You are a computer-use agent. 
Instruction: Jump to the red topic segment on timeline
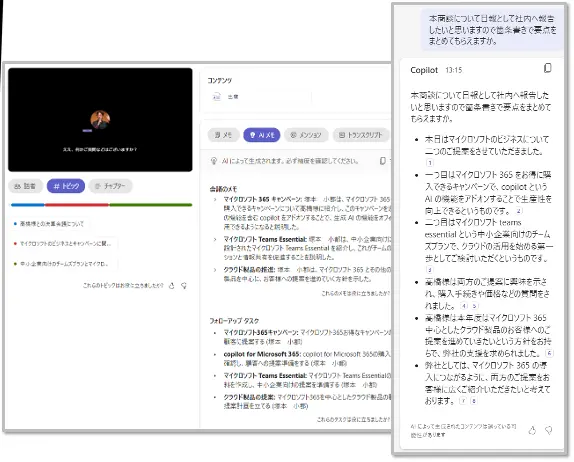click(x=77, y=205)
